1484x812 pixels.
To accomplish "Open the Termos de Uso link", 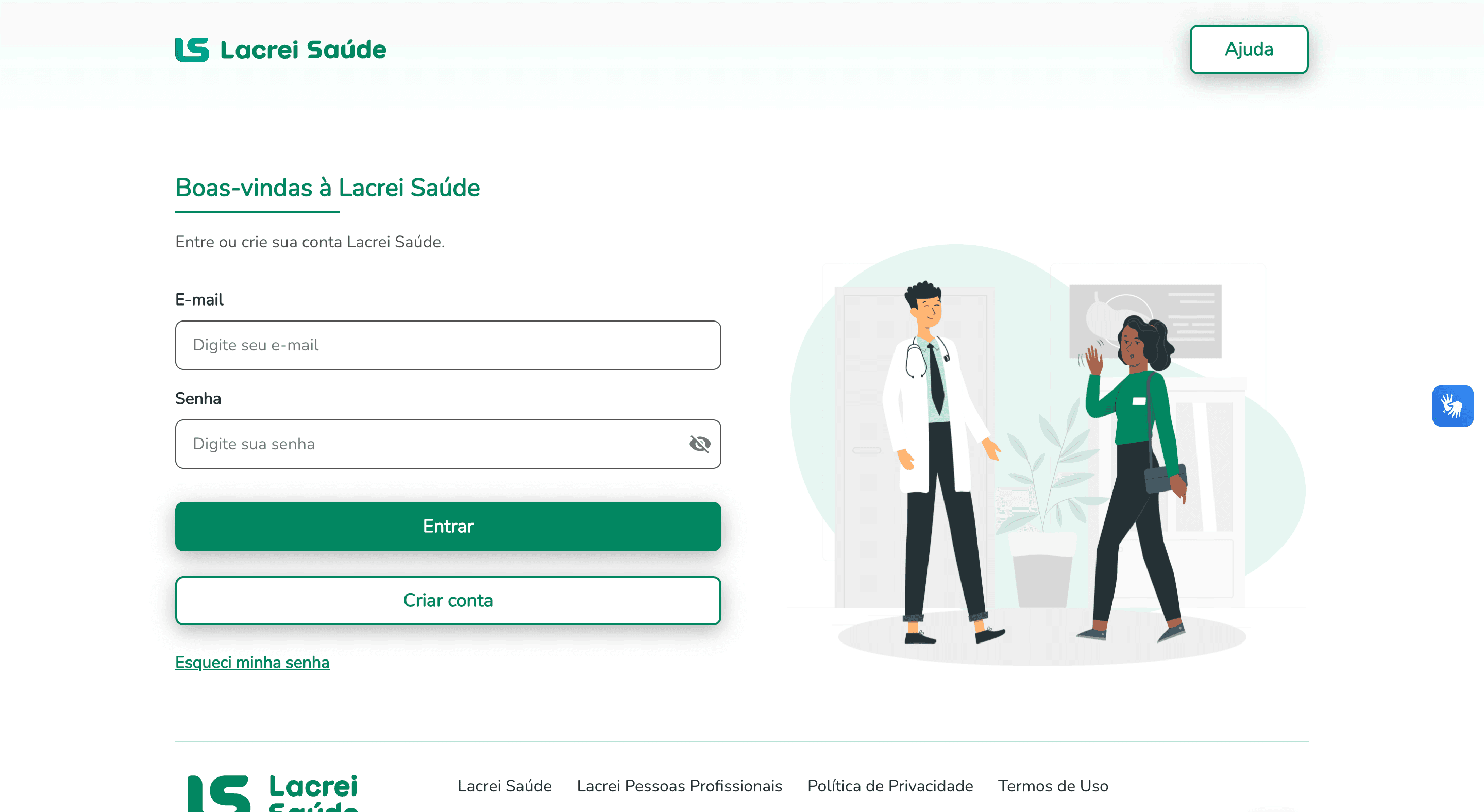I will [1053, 786].
